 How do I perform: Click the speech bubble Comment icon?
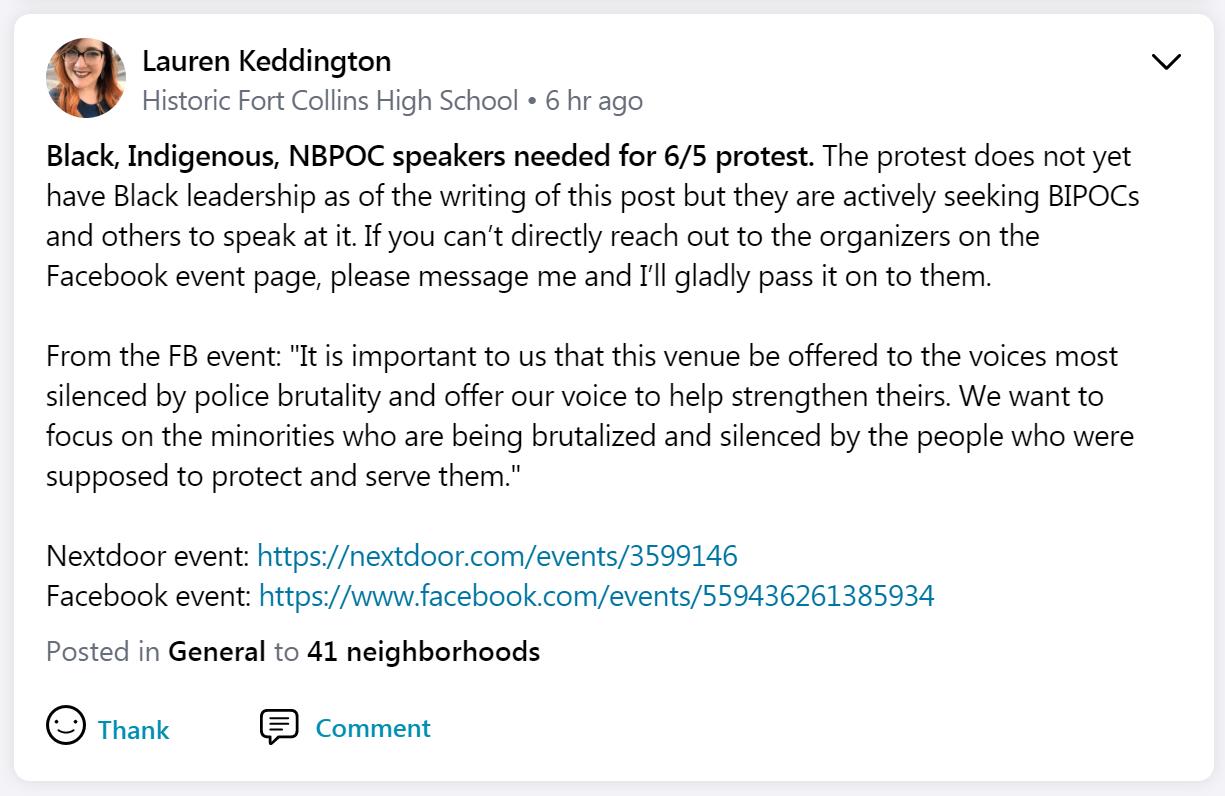click(279, 727)
